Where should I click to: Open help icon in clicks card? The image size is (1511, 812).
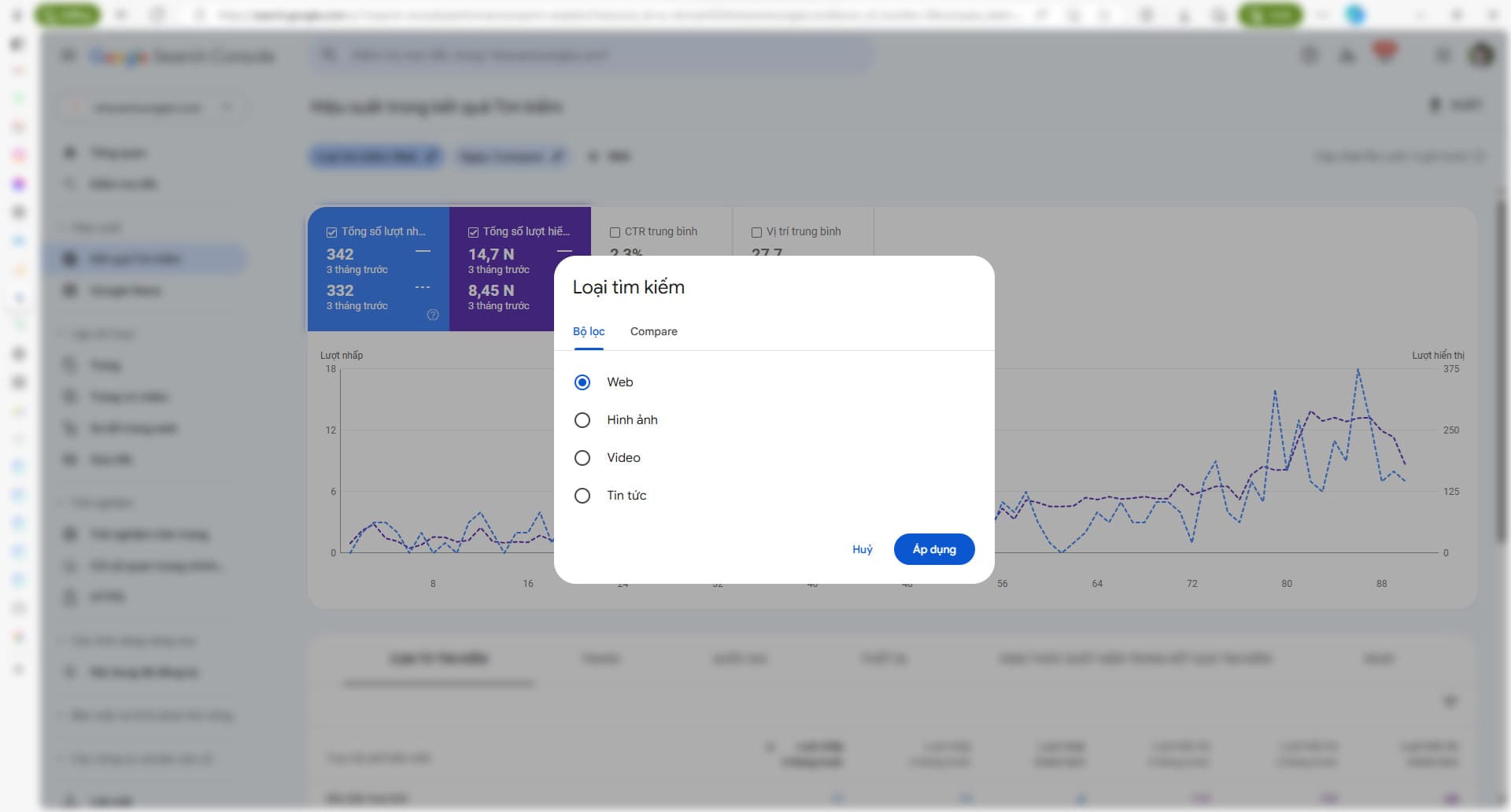coord(433,315)
